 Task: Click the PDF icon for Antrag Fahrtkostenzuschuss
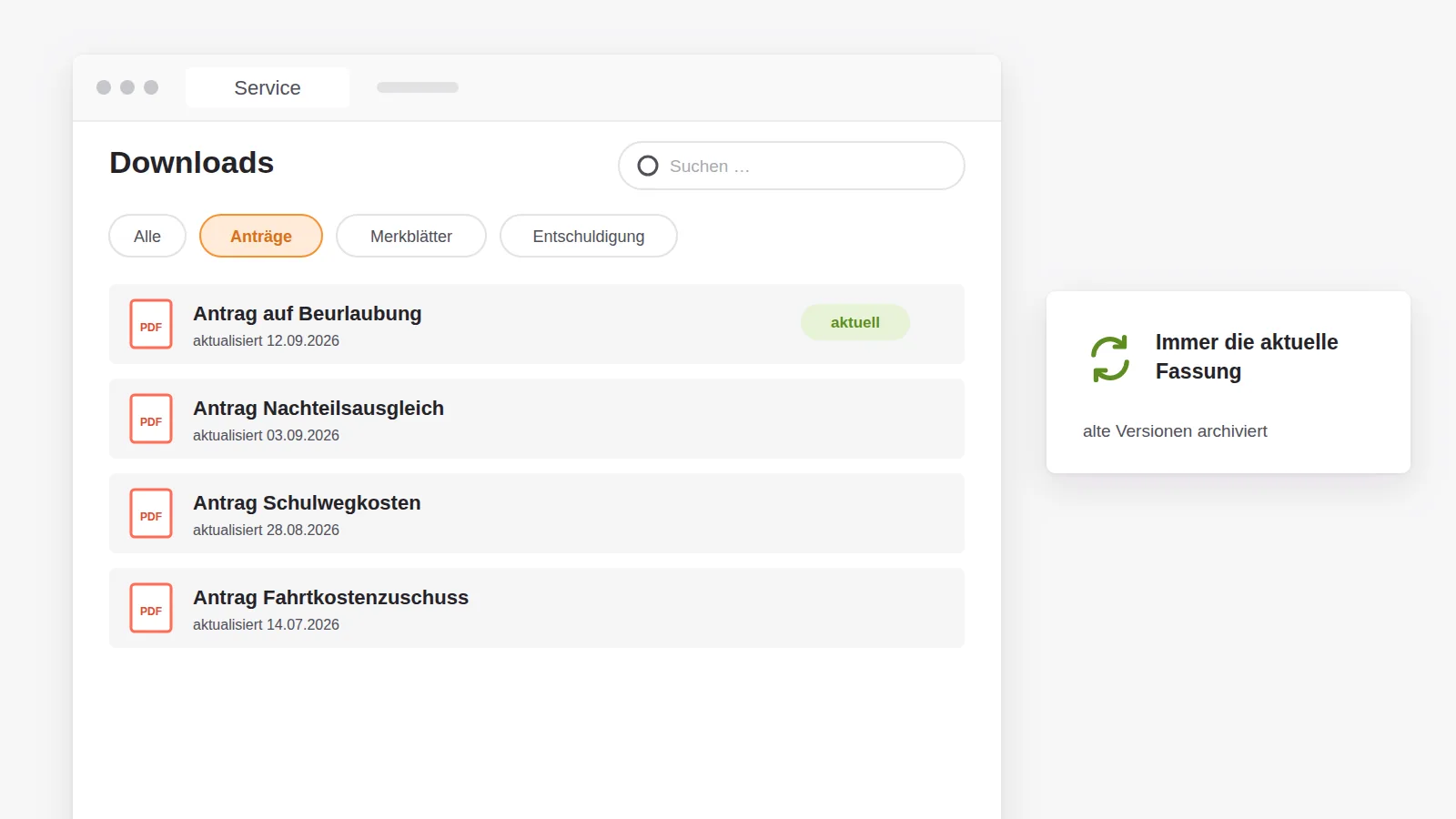pyautogui.click(x=151, y=608)
